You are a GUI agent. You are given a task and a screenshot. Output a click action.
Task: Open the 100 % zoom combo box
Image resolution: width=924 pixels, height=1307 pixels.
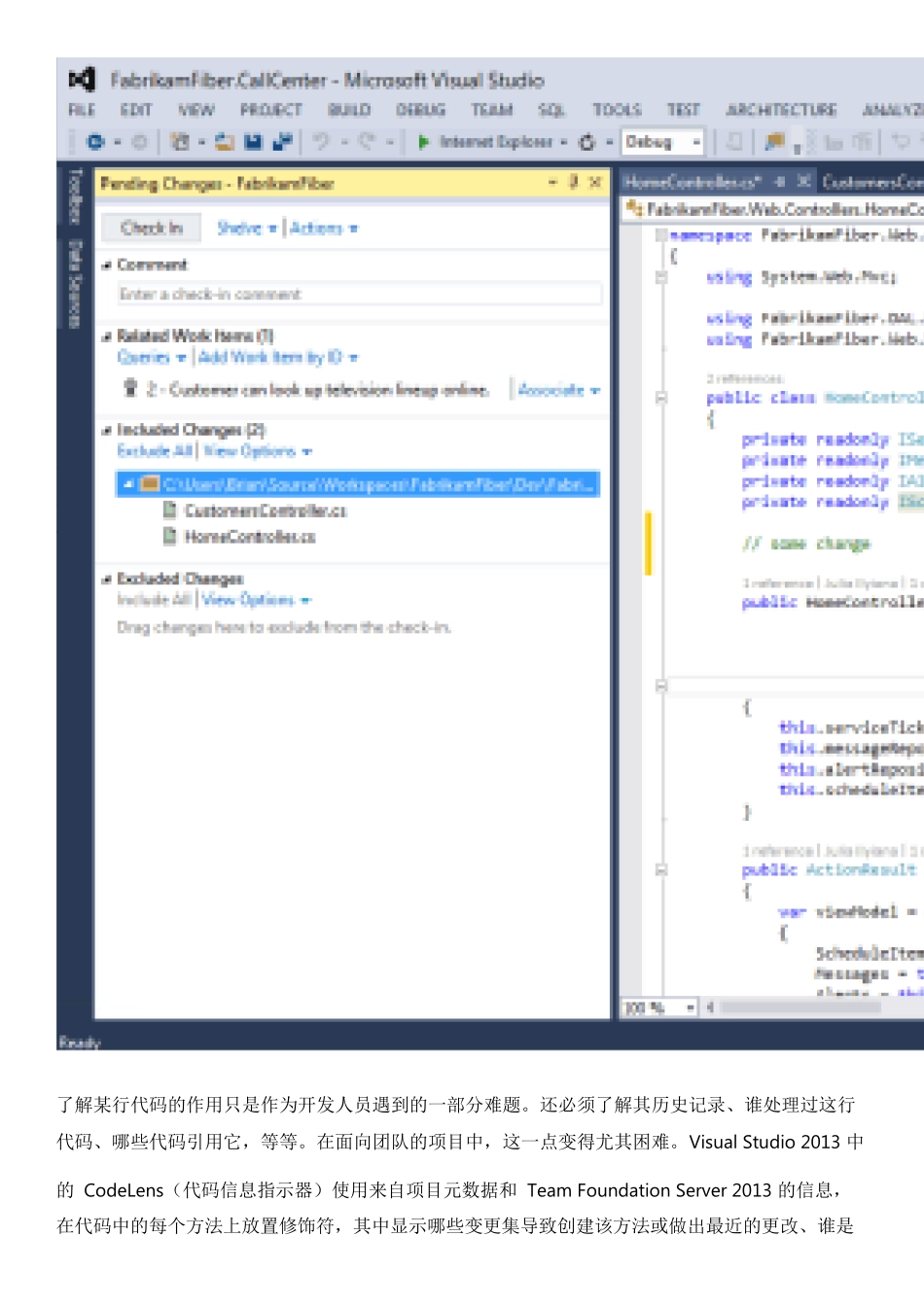[x=660, y=1007]
